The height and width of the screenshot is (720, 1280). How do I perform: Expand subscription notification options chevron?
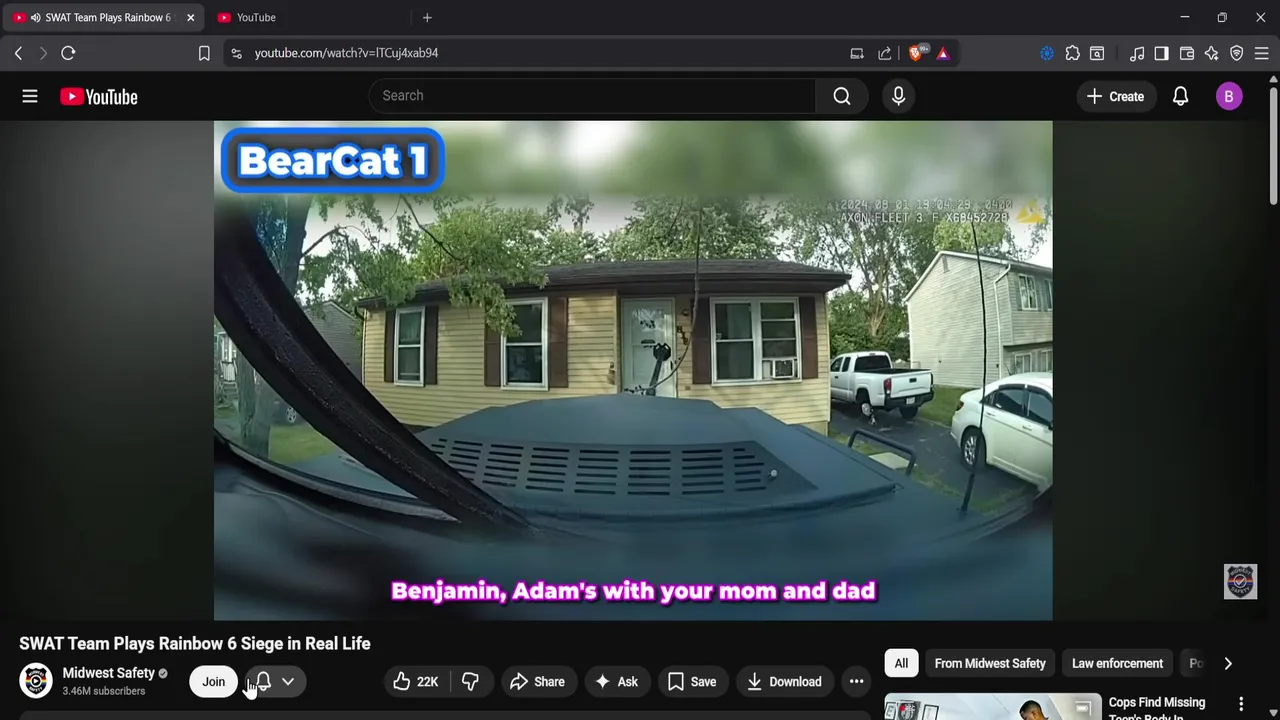[288, 682]
